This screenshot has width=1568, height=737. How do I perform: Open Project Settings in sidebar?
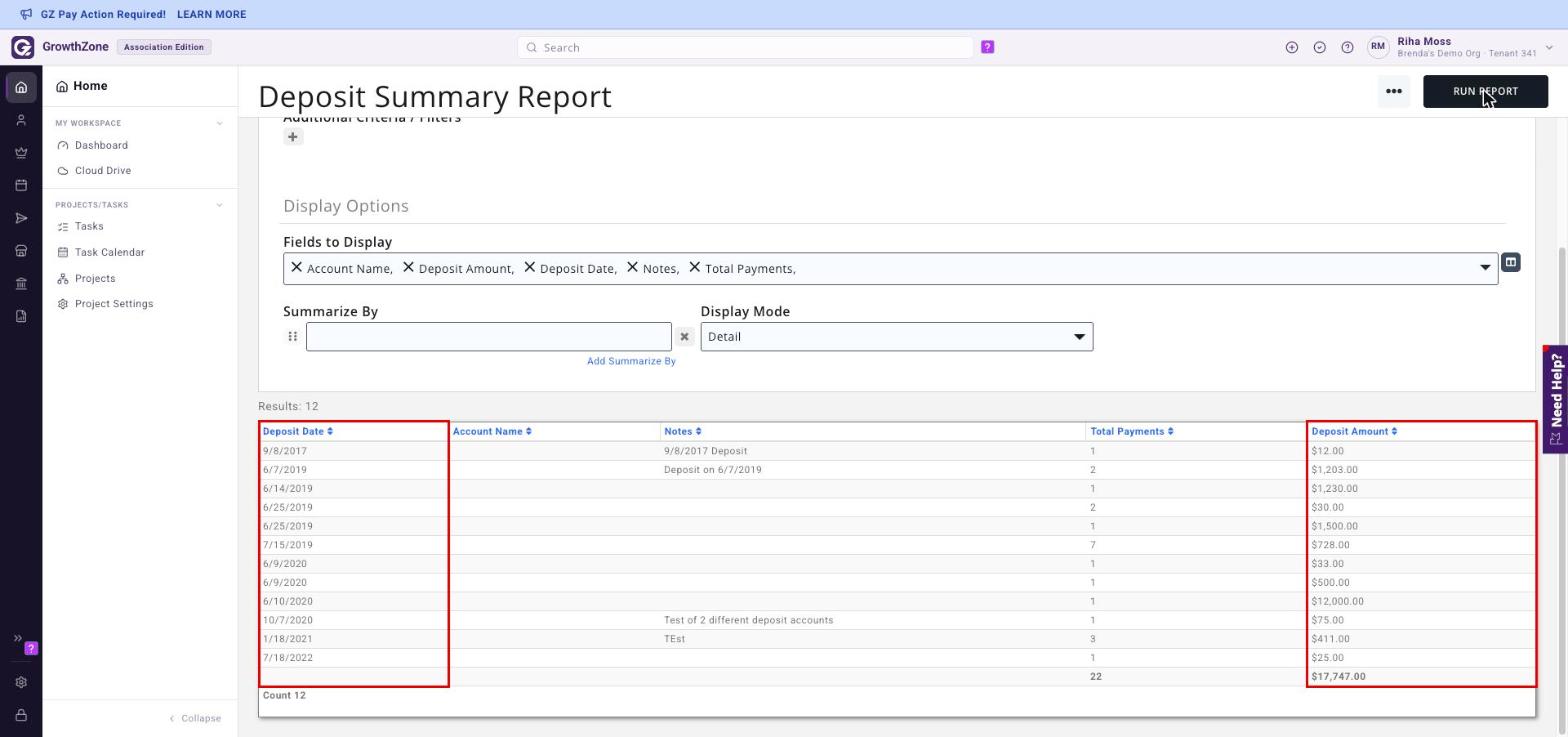click(x=113, y=304)
